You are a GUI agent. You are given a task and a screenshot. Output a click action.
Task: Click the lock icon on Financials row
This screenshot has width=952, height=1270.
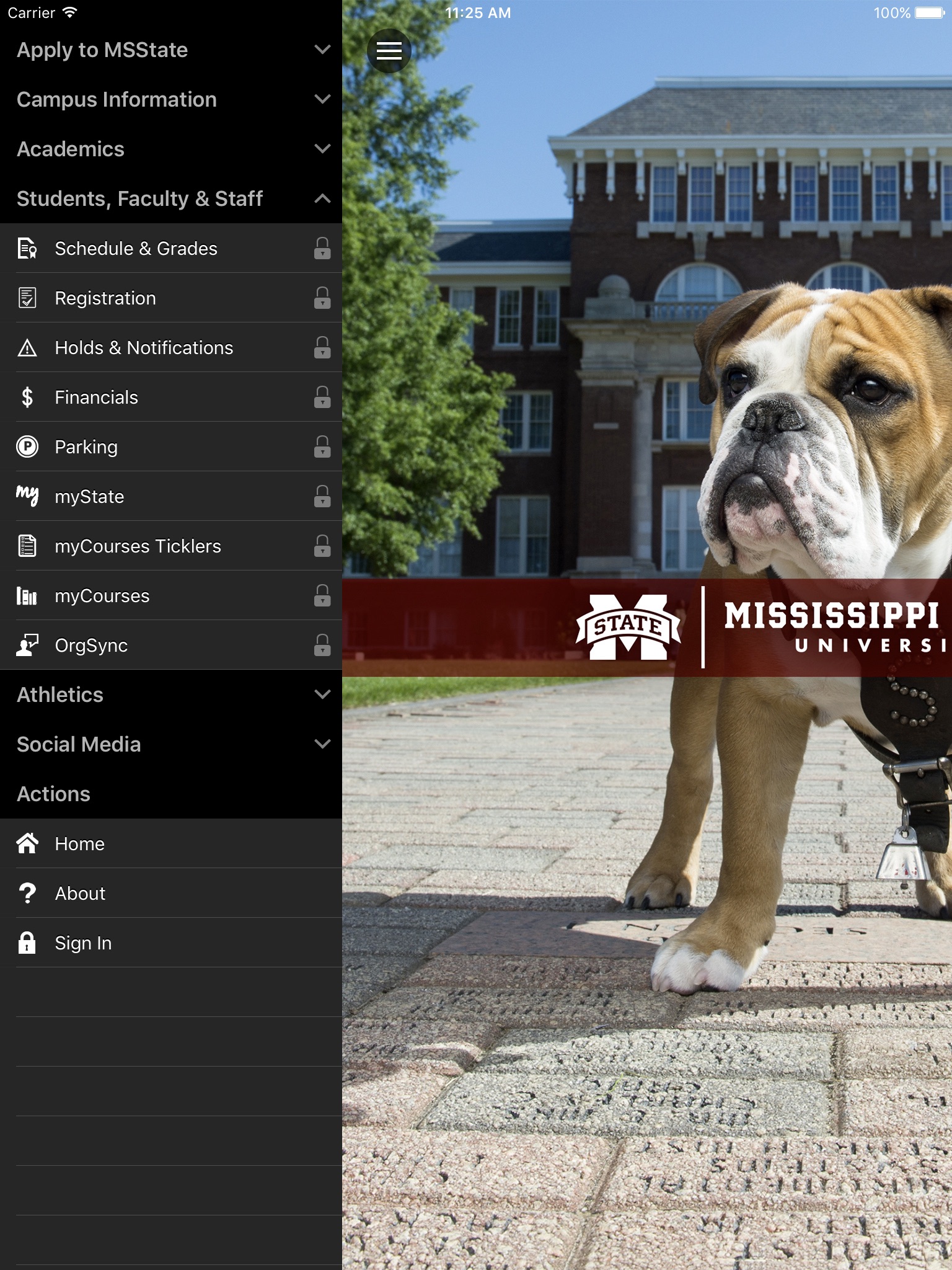pyautogui.click(x=322, y=397)
